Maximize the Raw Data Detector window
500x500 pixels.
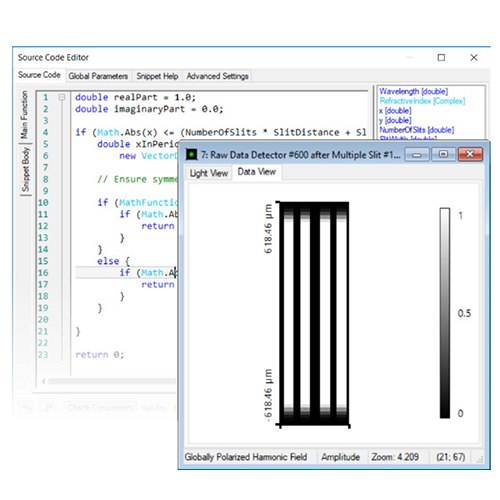coord(443,154)
